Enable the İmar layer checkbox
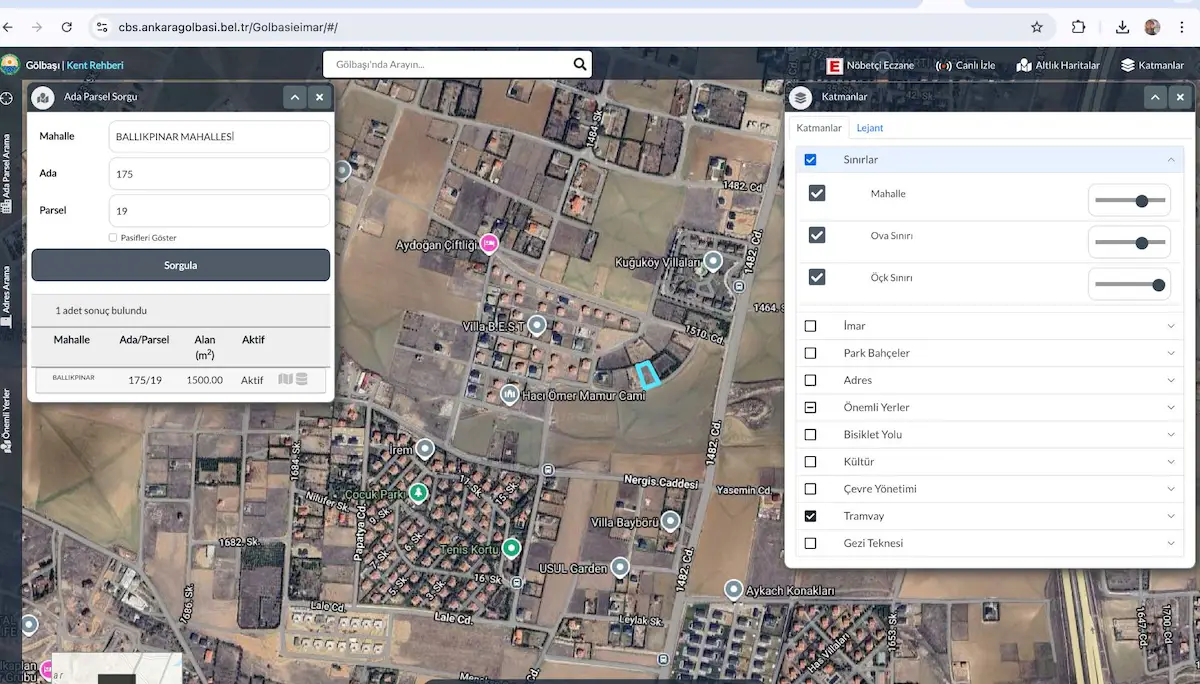This screenshot has height=684, width=1200. point(810,326)
